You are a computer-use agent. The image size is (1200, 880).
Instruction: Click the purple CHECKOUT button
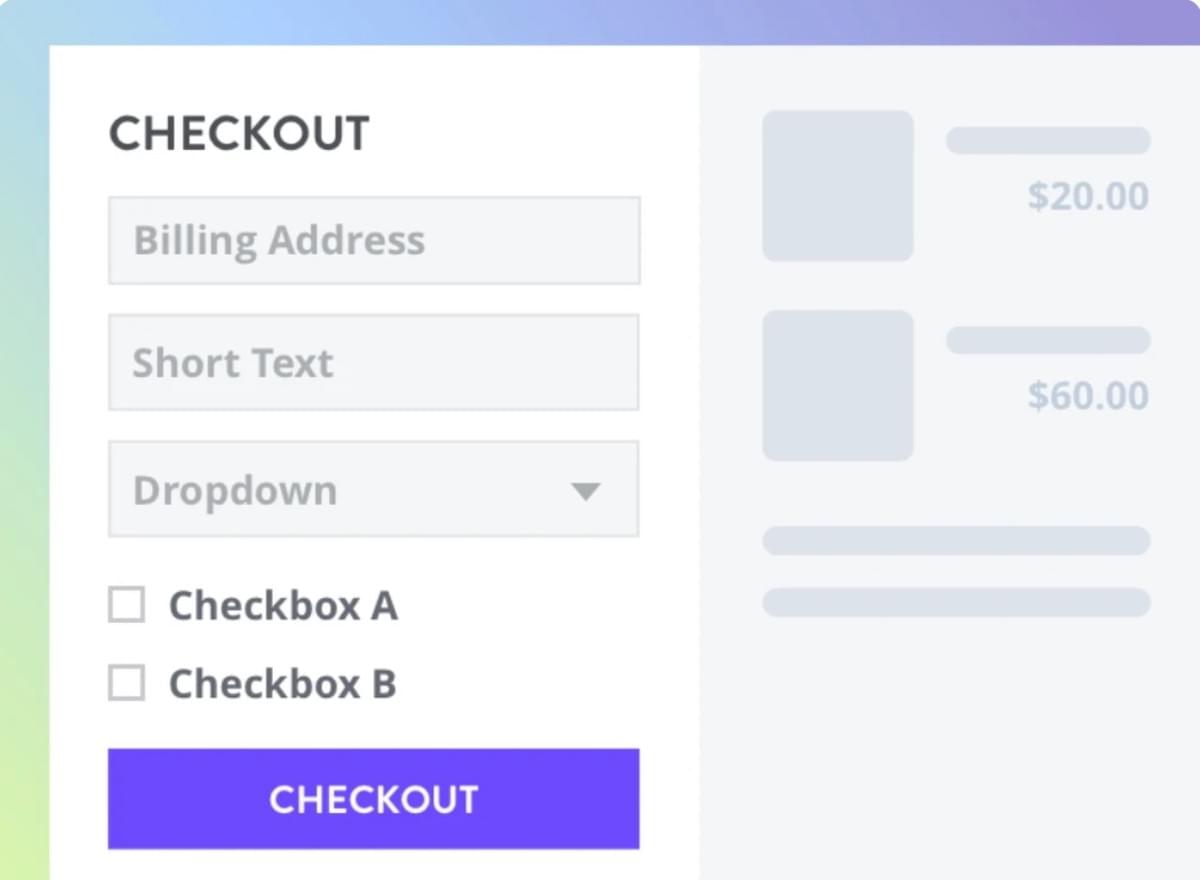click(373, 798)
